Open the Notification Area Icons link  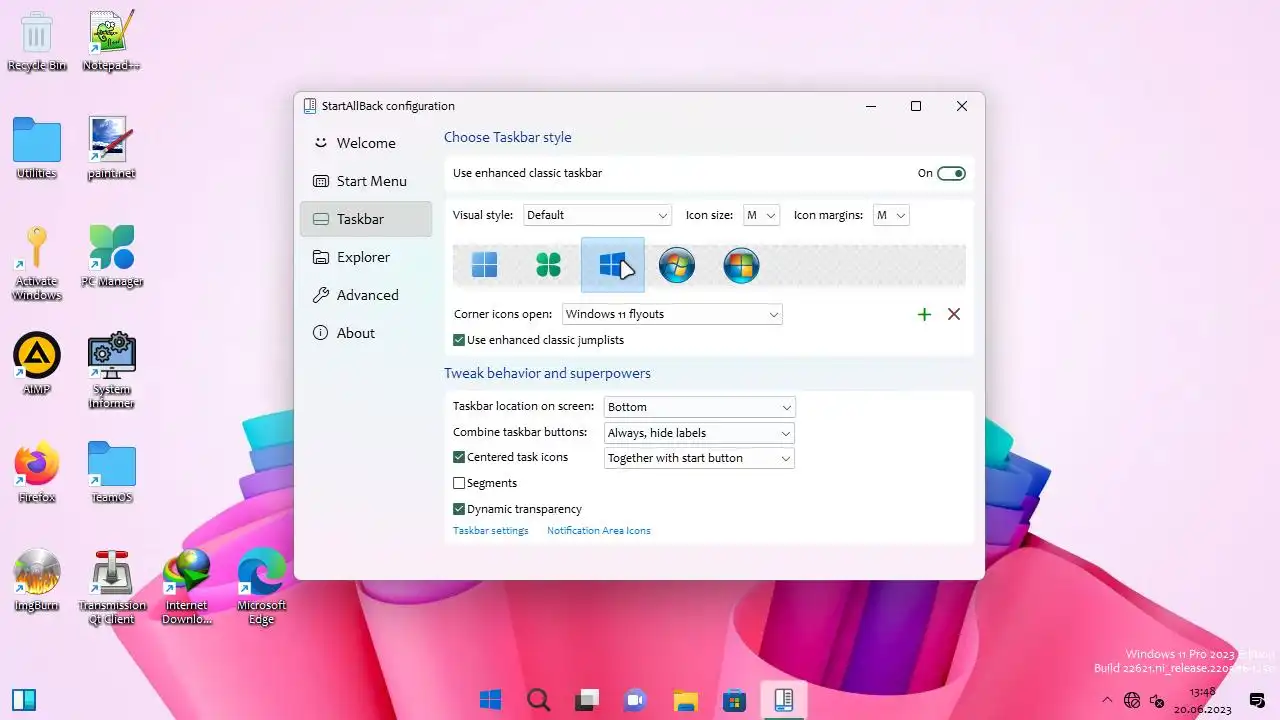click(598, 531)
